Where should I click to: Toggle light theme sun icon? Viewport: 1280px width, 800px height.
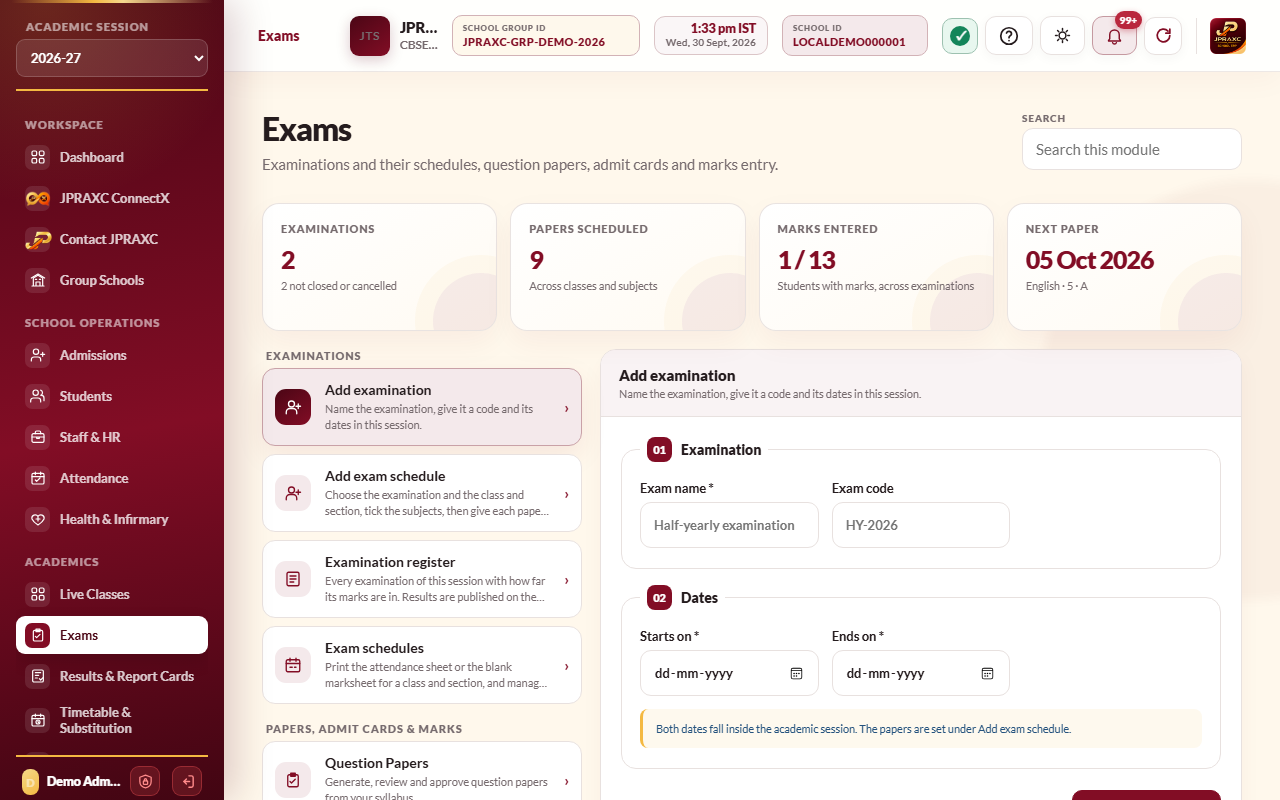coord(1062,36)
